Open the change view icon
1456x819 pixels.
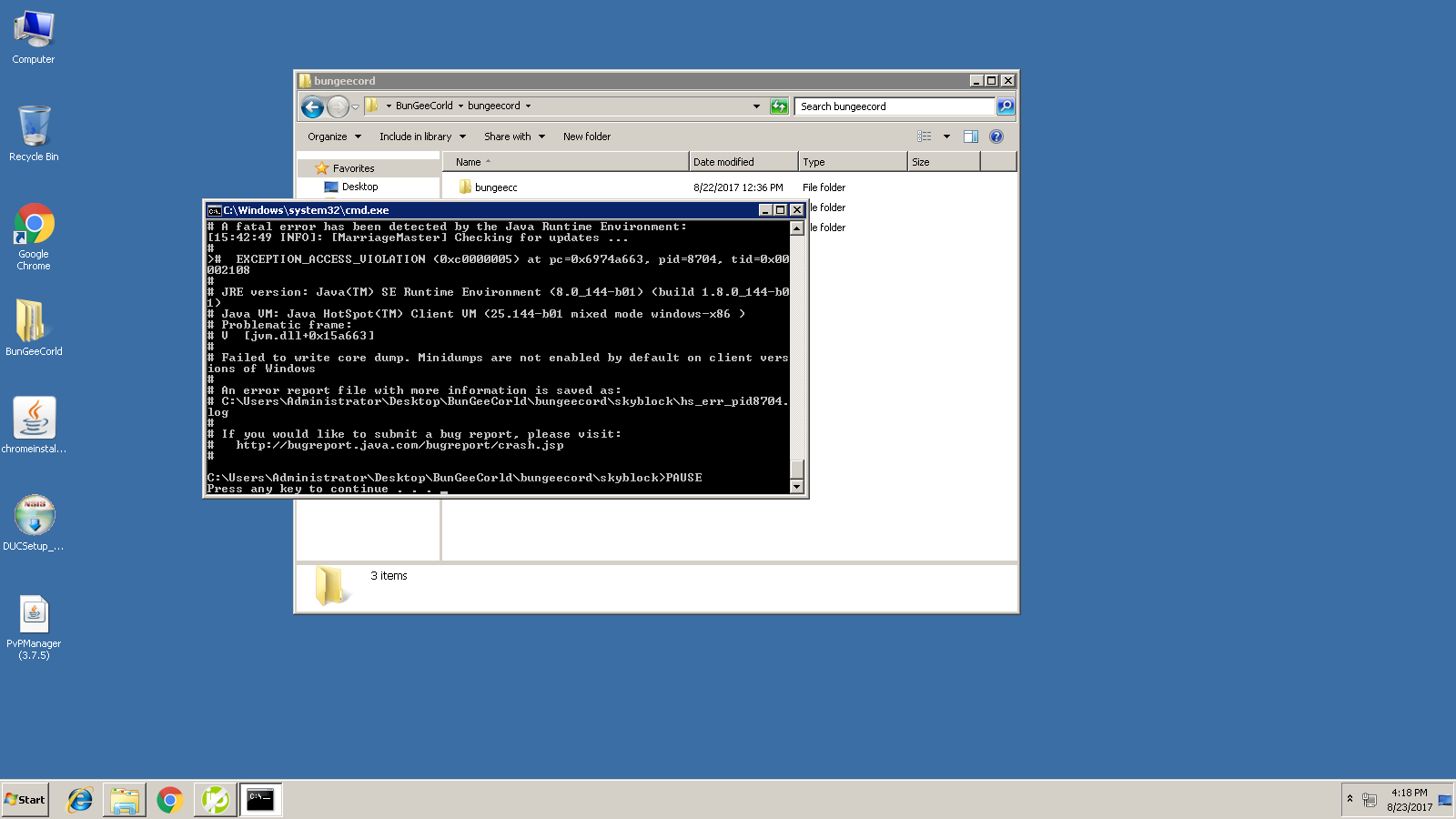(x=925, y=136)
